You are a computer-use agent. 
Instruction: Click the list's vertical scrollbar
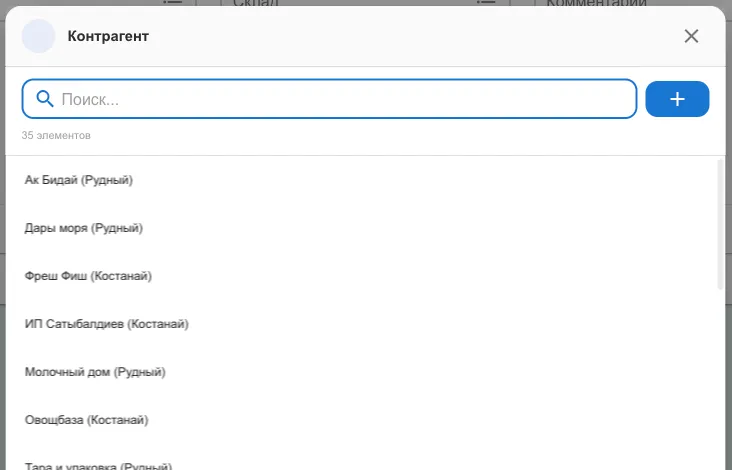click(720, 224)
